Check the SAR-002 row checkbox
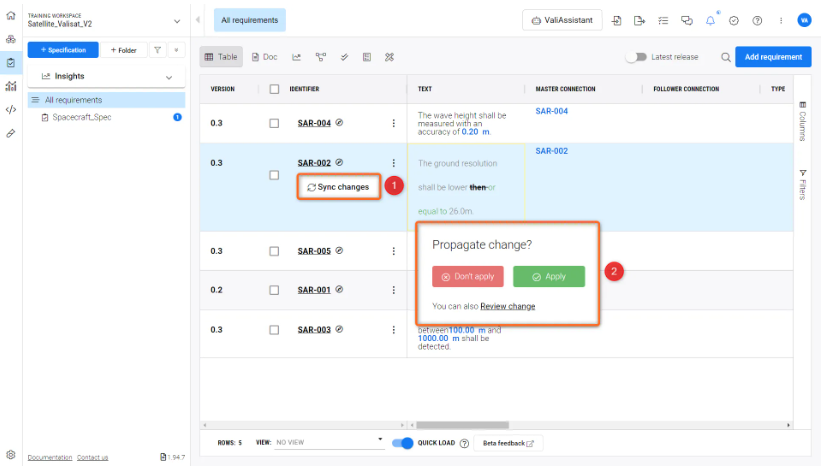Screen dimensions: 822x476 (x=274, y=175)
